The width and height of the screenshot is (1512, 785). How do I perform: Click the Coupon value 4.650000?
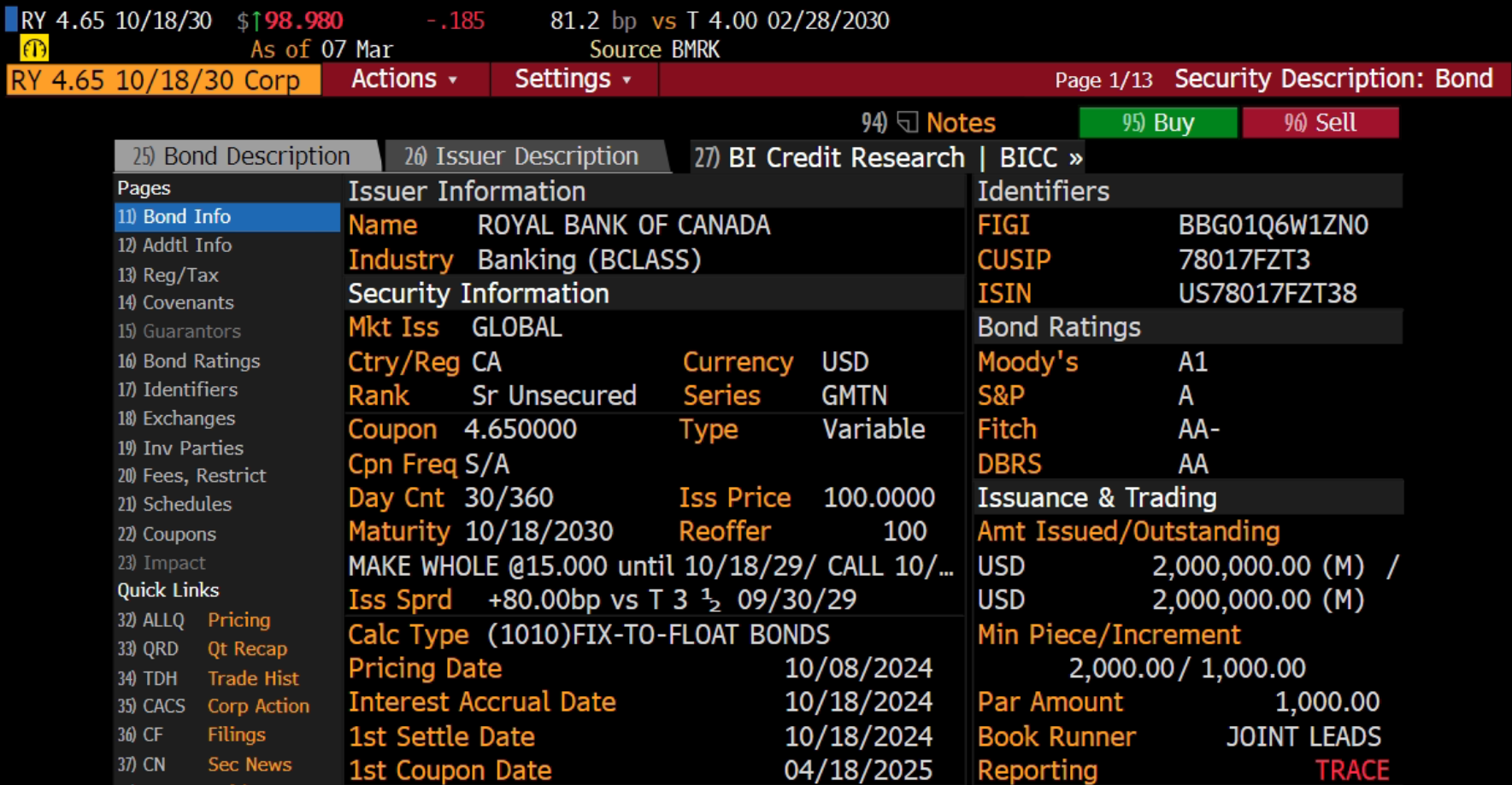point(521,430)
